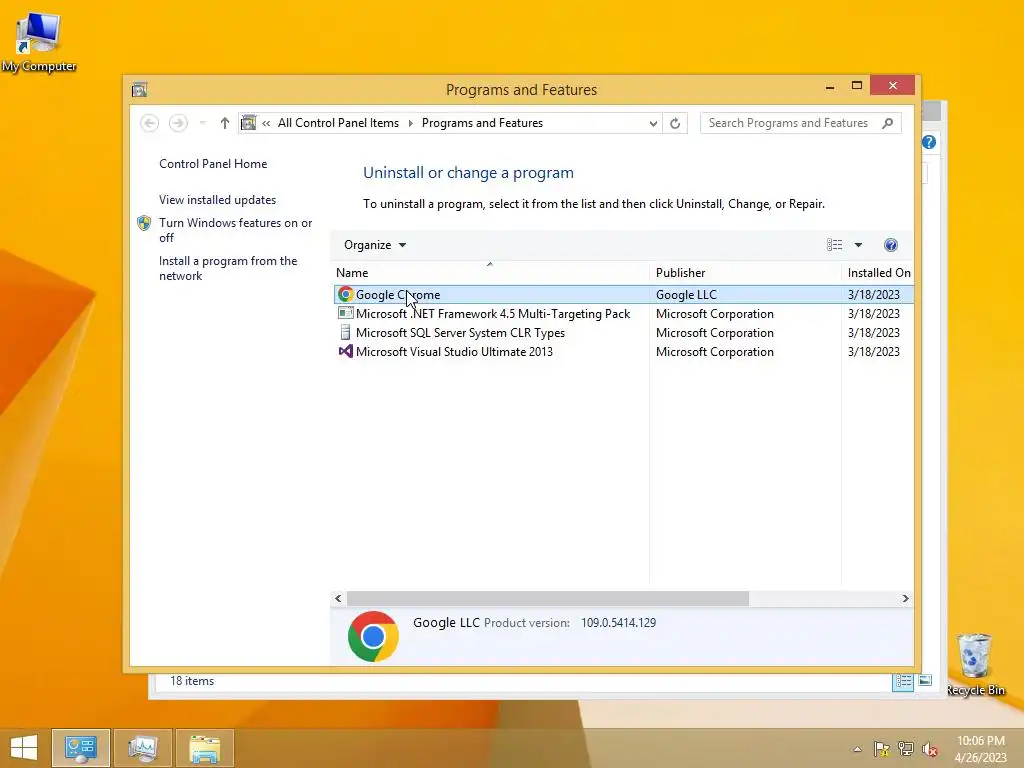The image size is (1024, 768).
Task: Click Google LLC publisher cell
Action: point(686,295)
